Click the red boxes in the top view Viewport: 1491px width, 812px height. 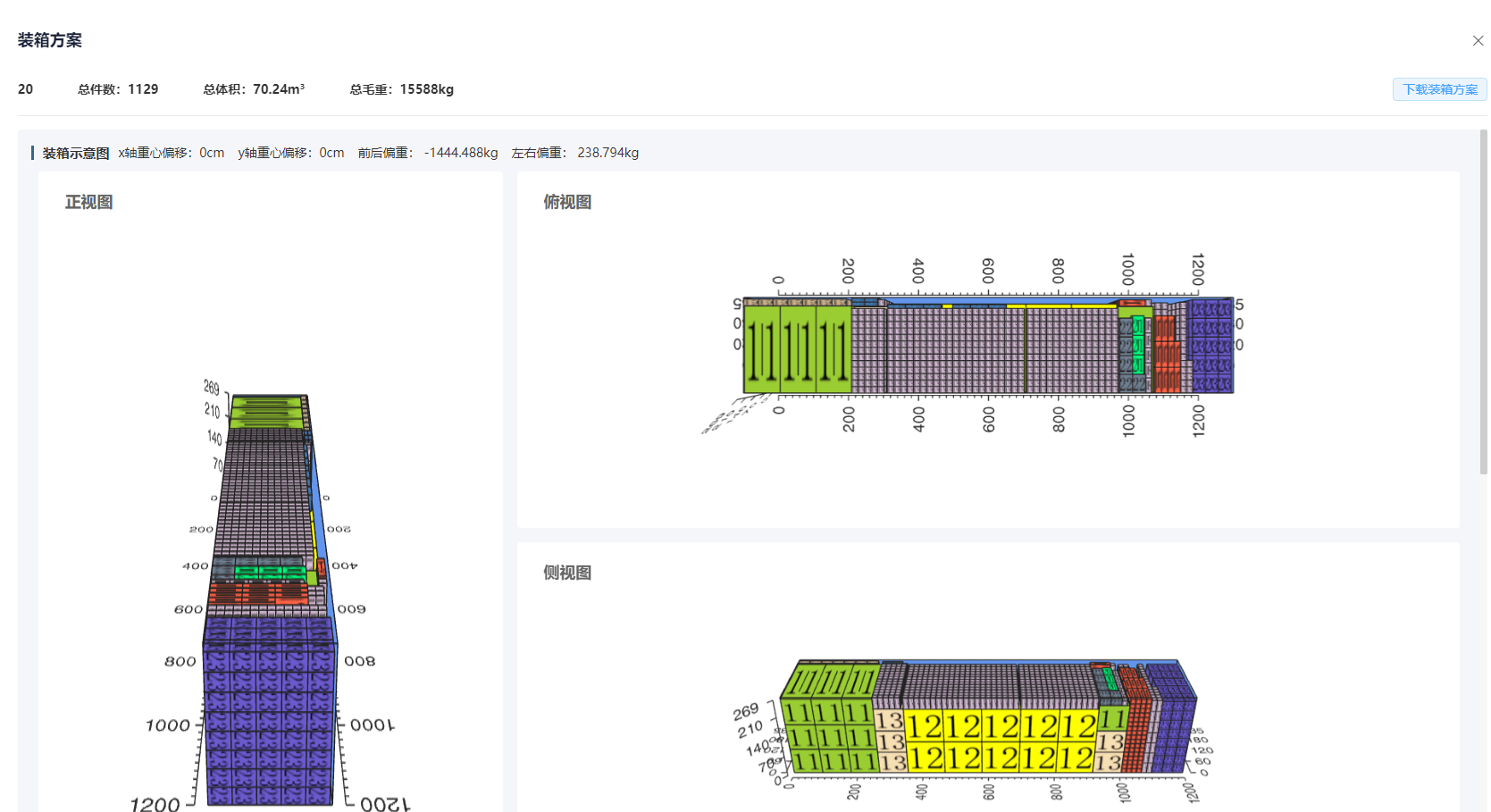pos(1166,355)
